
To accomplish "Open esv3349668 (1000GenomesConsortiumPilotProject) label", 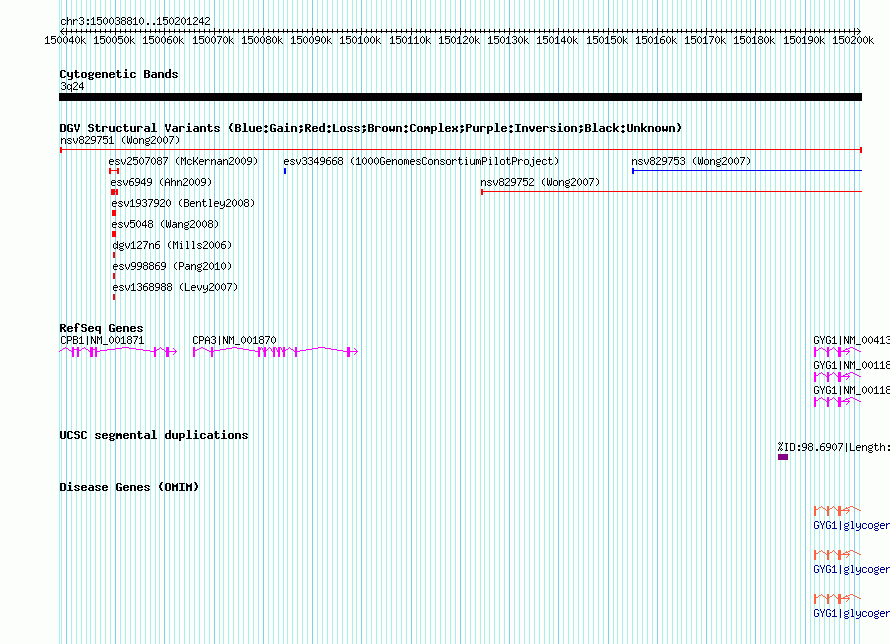I will 421,161.
